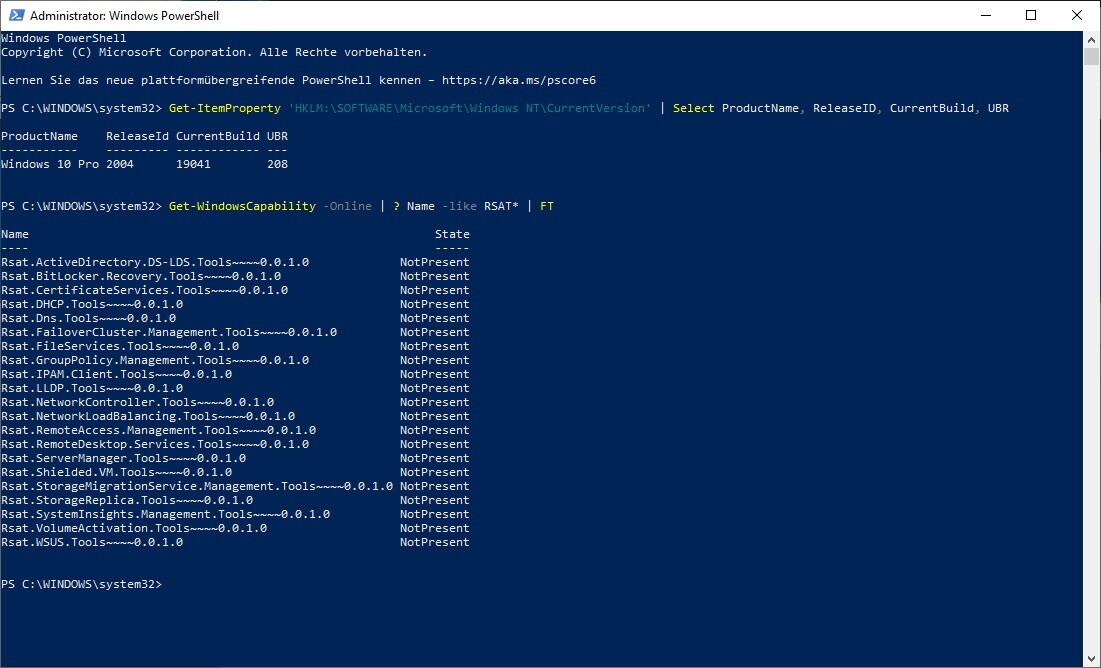This screenshot has width=1101, height=668.
Task: Maximize the PowerShell window
Action: (x=1031, y=16)
